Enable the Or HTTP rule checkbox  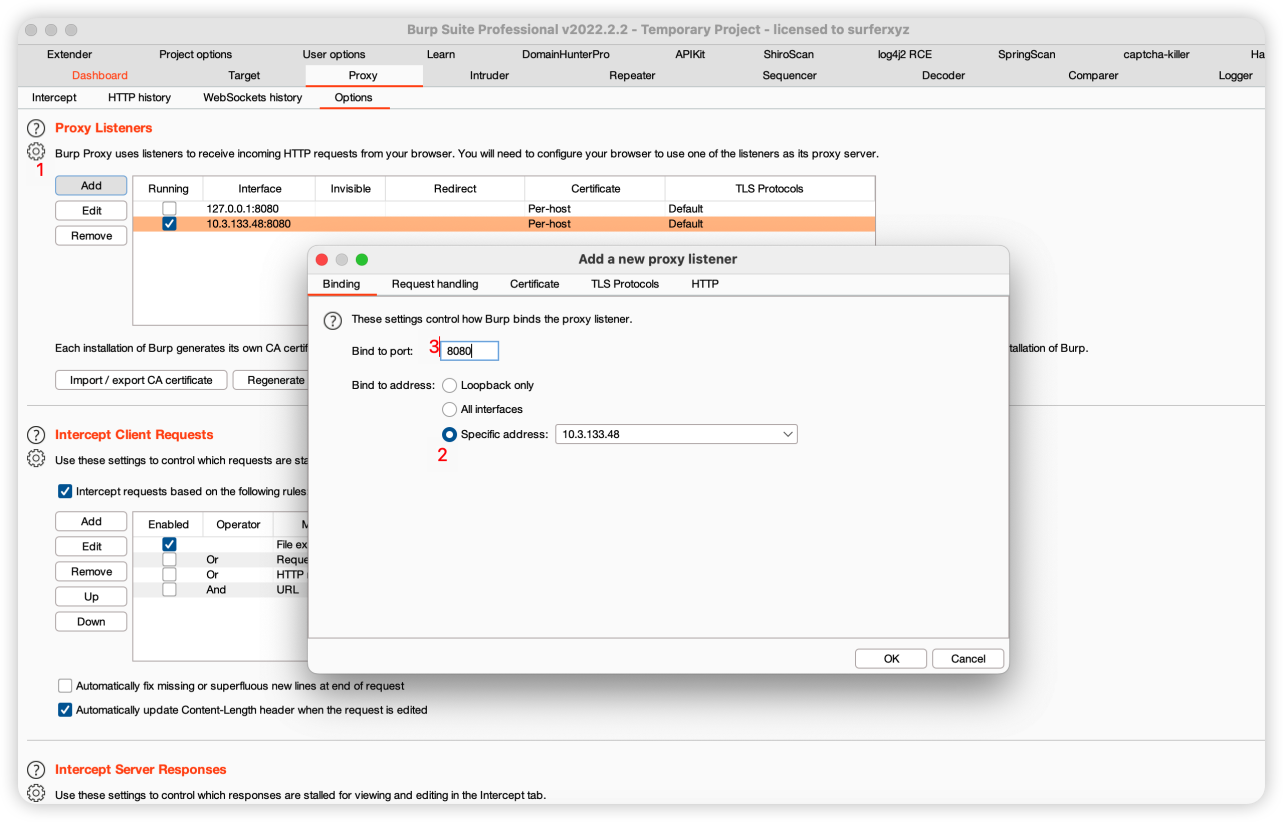tap(169, 575)
